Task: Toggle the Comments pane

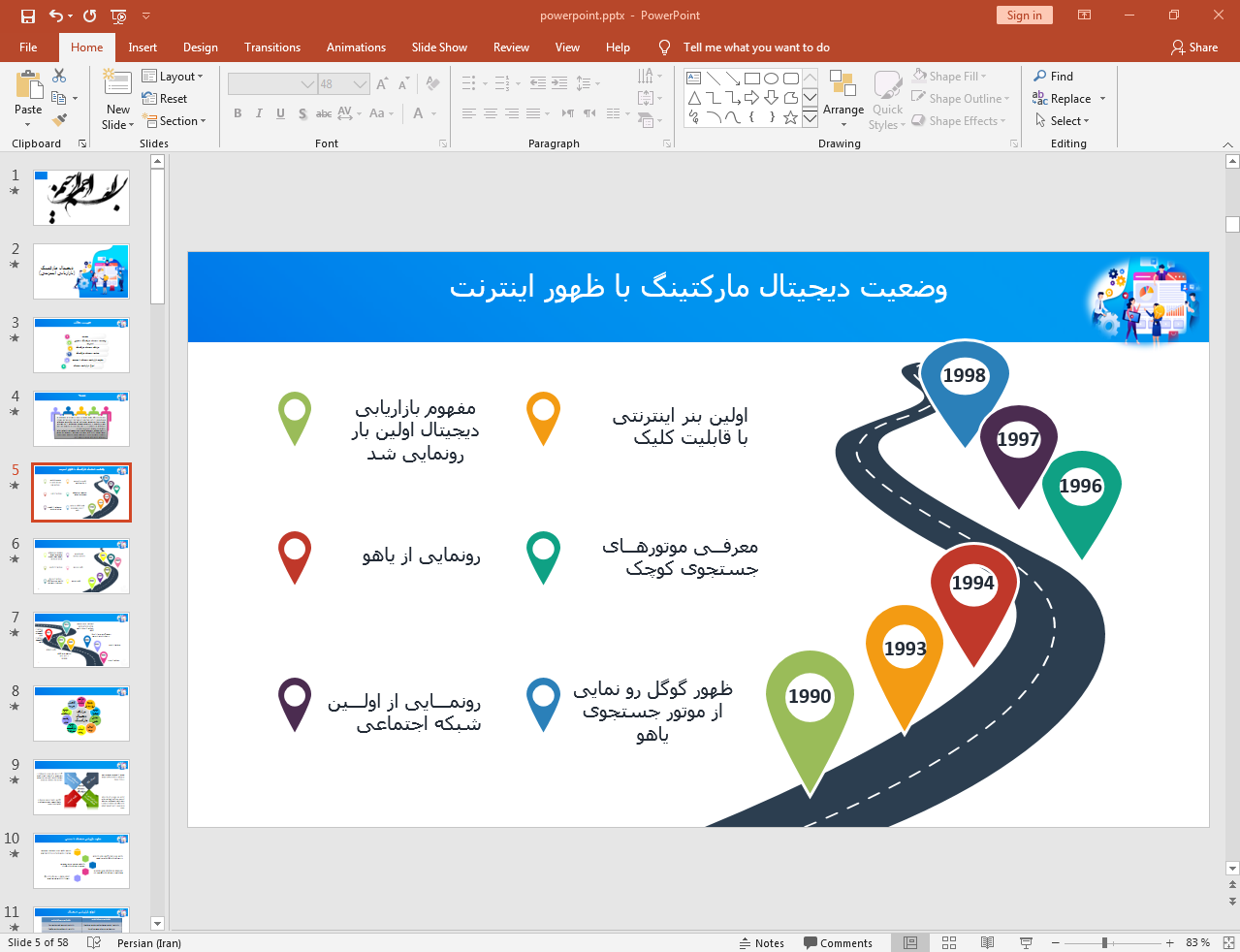Action: (838, 942)
